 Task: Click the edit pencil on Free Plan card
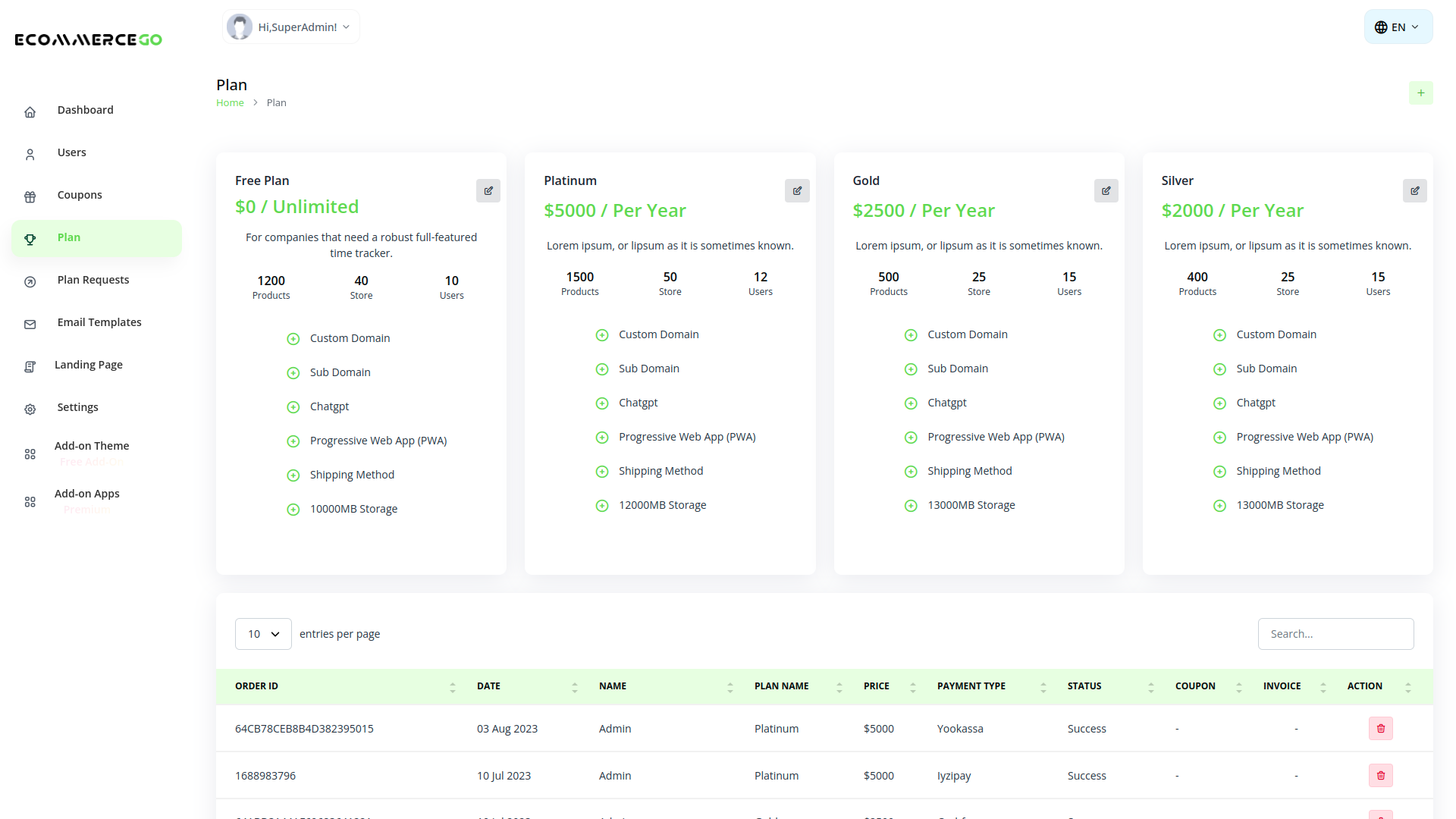tap(488, 190)
